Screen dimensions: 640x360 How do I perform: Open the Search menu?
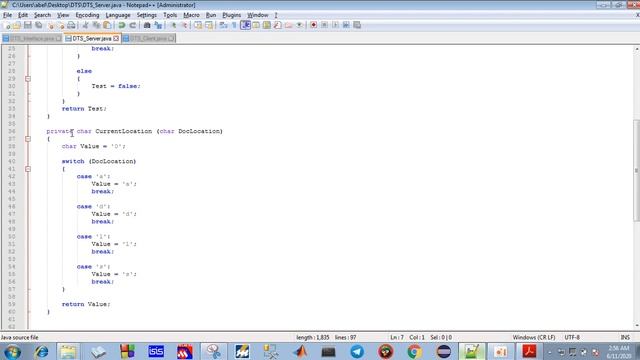pyautogui.click(x=42, y=15)
